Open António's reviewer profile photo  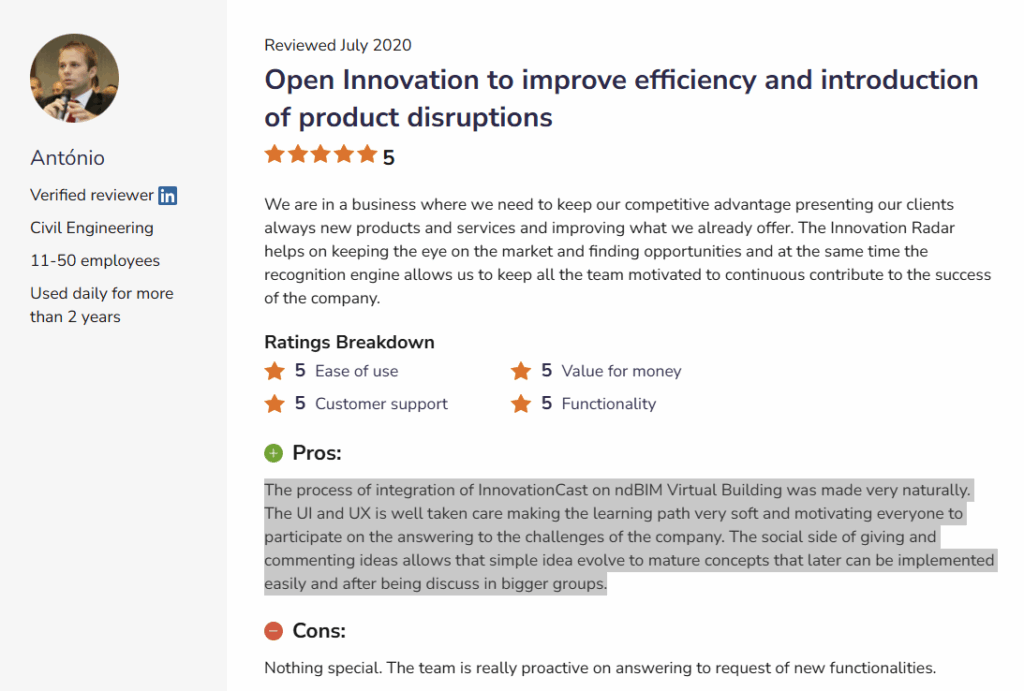75,78
